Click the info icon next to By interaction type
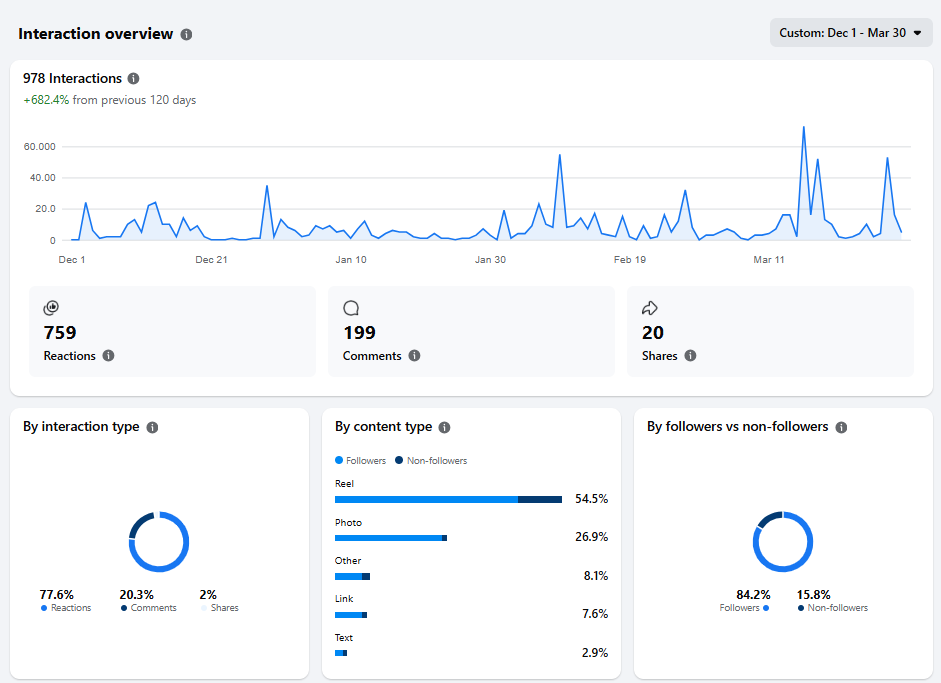941x683 pixels. [152, 427]
